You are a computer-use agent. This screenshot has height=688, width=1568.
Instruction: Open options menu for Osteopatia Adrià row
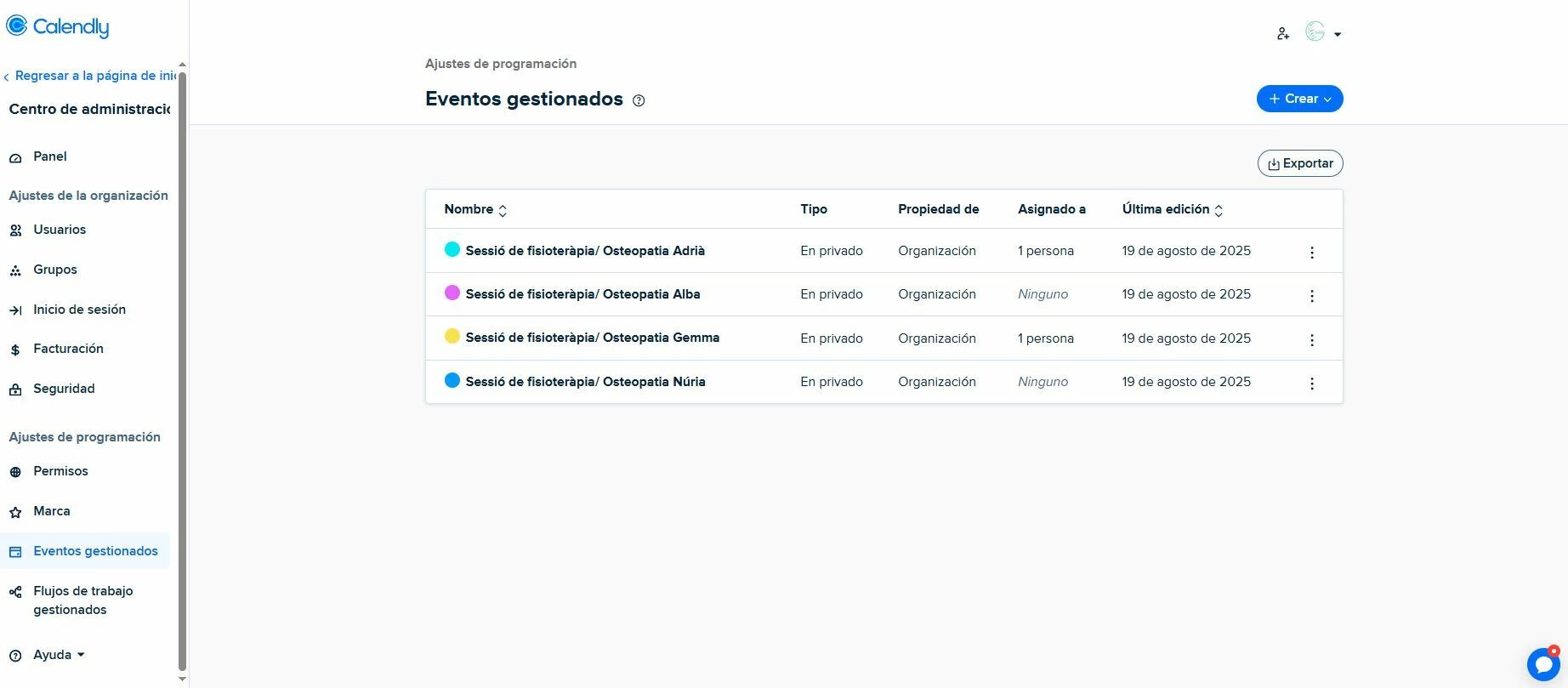1312,252
